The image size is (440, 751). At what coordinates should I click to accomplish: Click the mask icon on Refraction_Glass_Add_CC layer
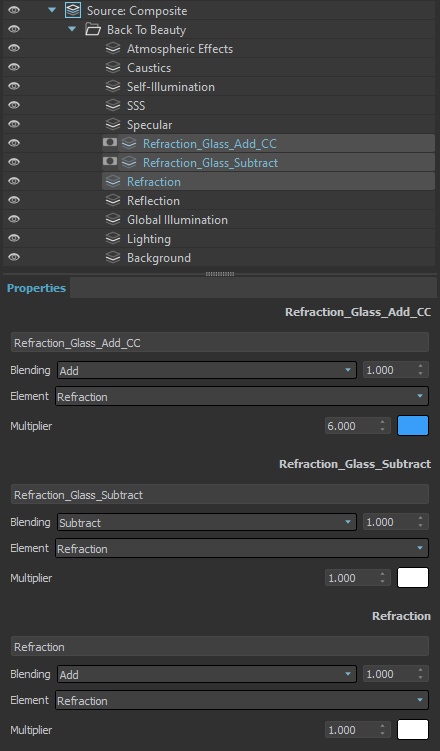(110, 143)
